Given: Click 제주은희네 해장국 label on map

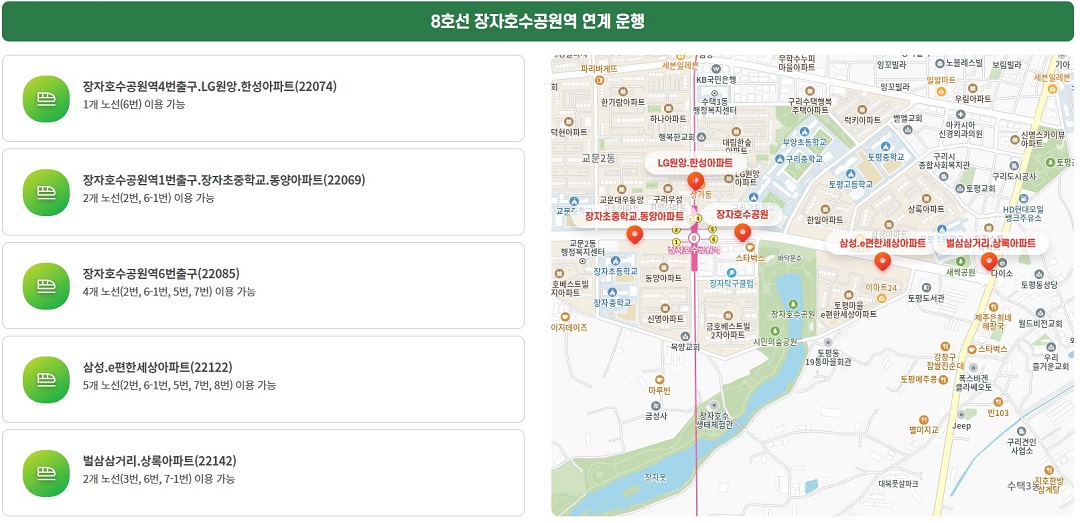Looking at the screenshot, I should [994, 322].
